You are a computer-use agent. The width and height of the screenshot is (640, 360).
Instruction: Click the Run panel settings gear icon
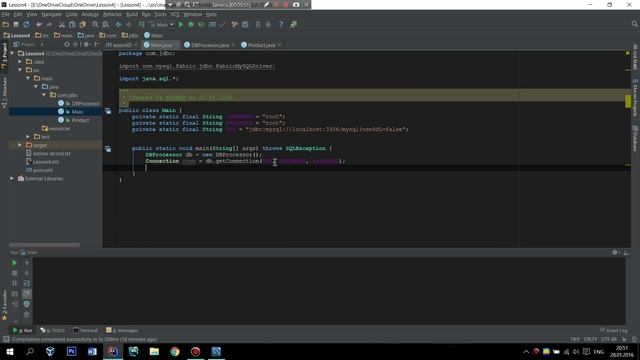615,253
